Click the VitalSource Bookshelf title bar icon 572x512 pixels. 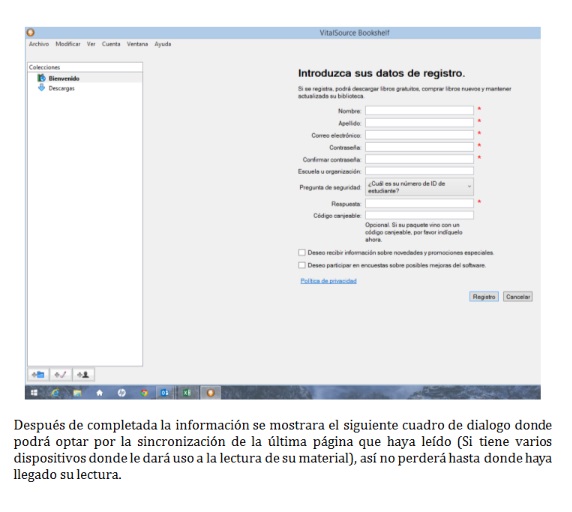31,32
